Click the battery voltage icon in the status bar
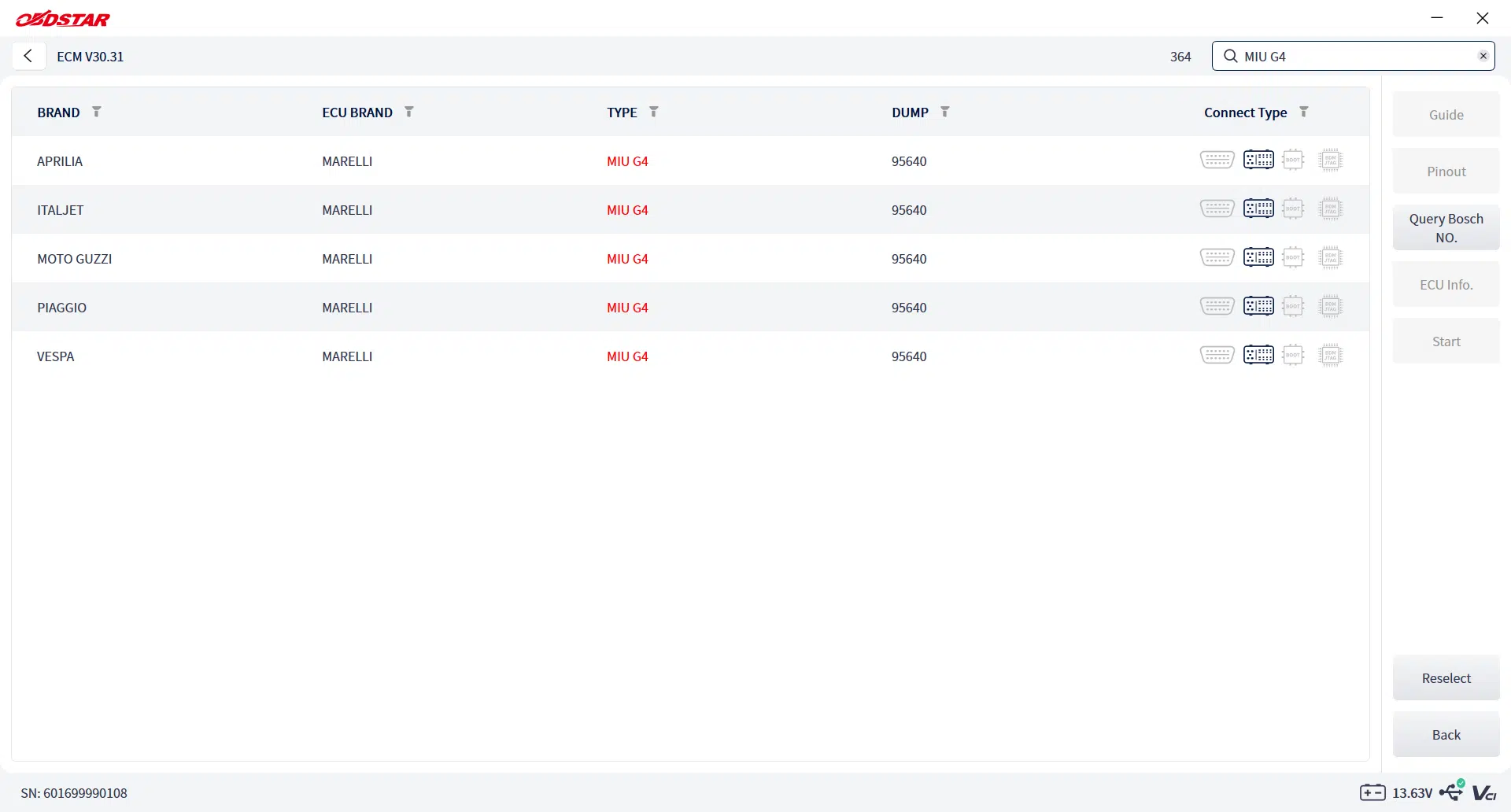 tap(1372, 792)
